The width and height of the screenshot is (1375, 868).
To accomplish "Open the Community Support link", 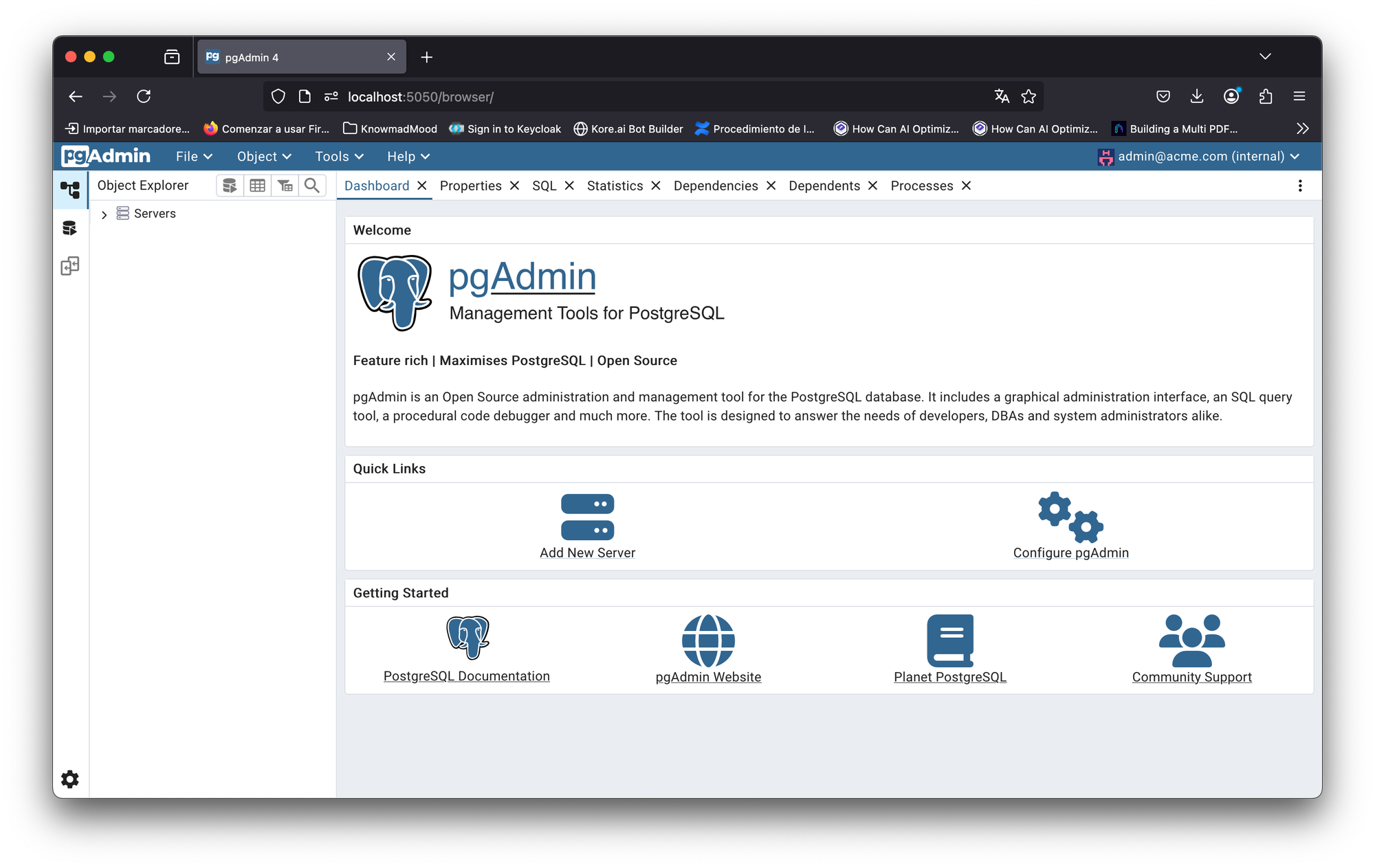I will tap(1191, 677).
